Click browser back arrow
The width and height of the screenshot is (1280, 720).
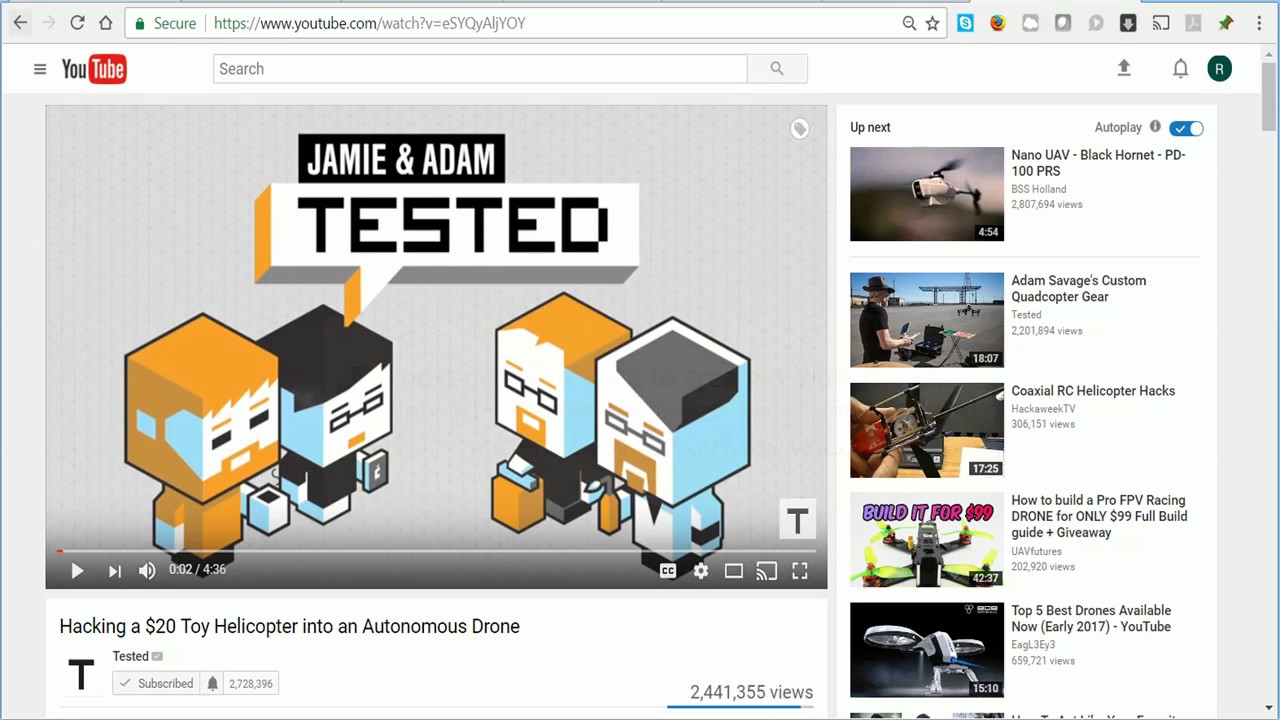click(x=20, y=23)
